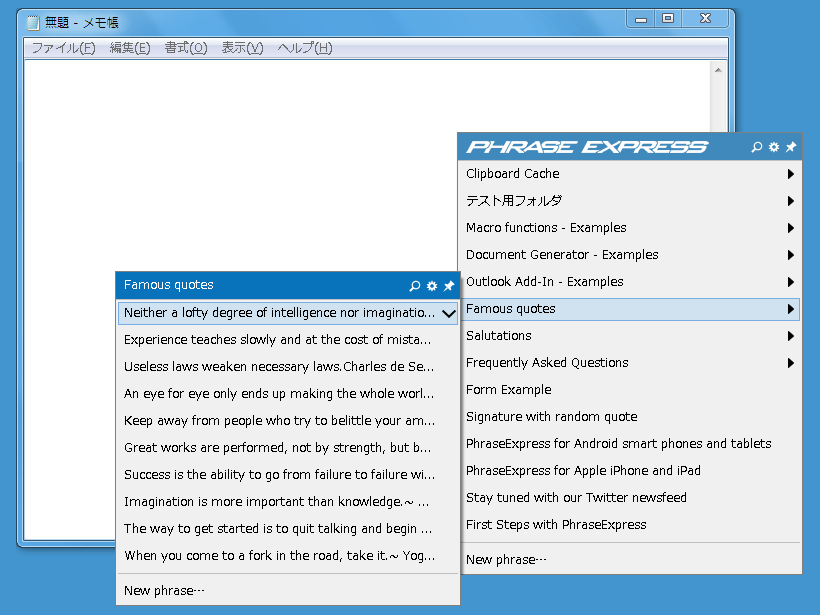Open settings gear in PhraseExpress header
The height and width of the screenshot is (615, 820).
pyautogui.click(x=774, y=147)
